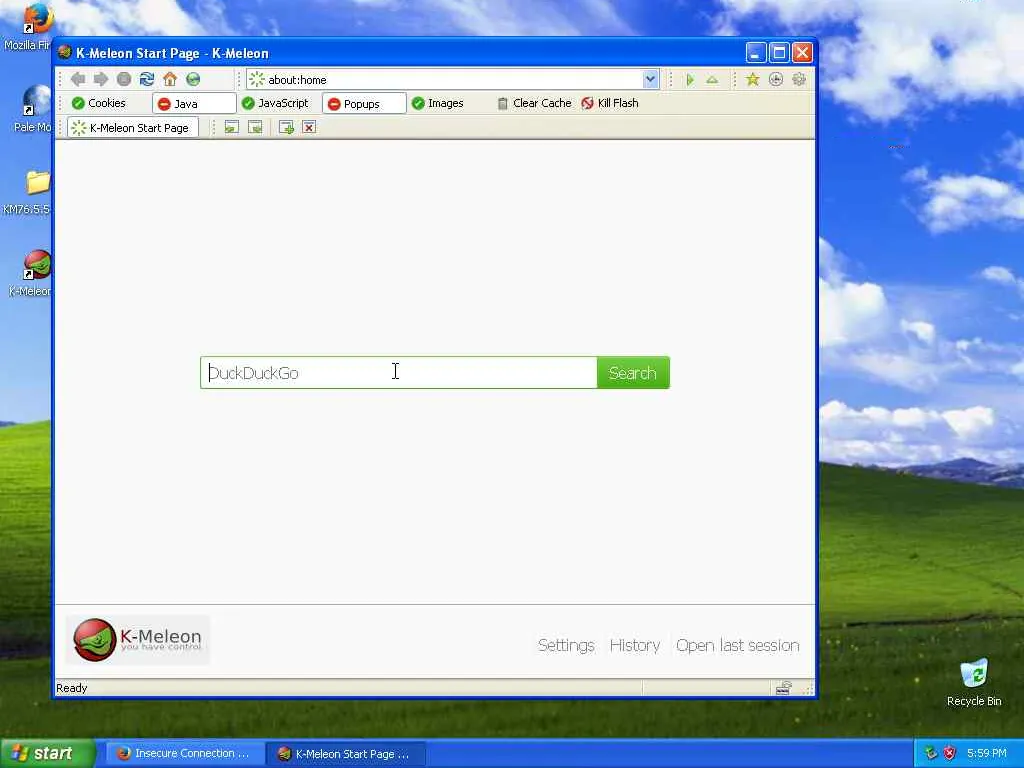Toggle JavaScript permission
Screen dimensions: 1024x768
[275, 103]
